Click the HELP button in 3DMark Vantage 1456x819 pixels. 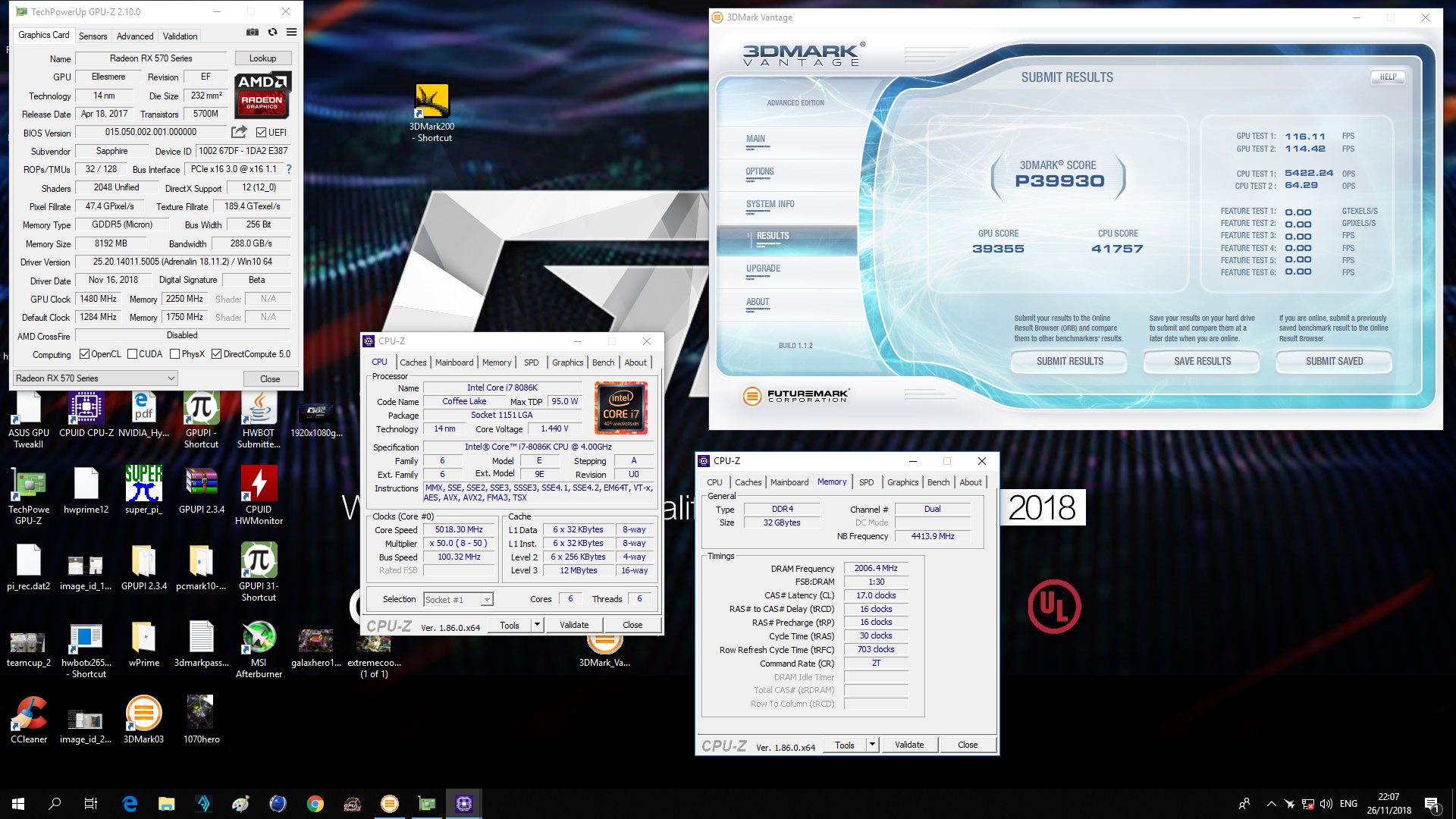[x=1388, y=77]
